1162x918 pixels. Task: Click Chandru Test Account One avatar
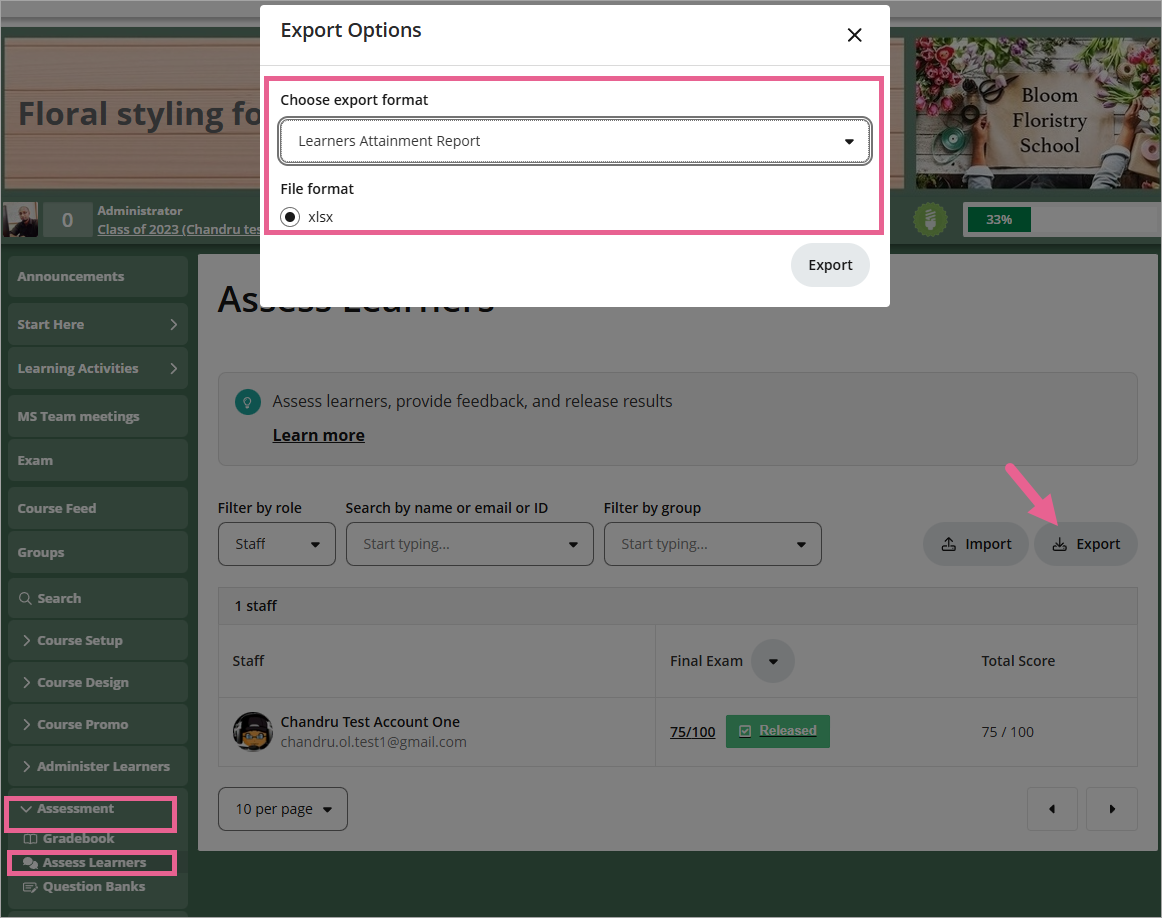click(253, 732)
